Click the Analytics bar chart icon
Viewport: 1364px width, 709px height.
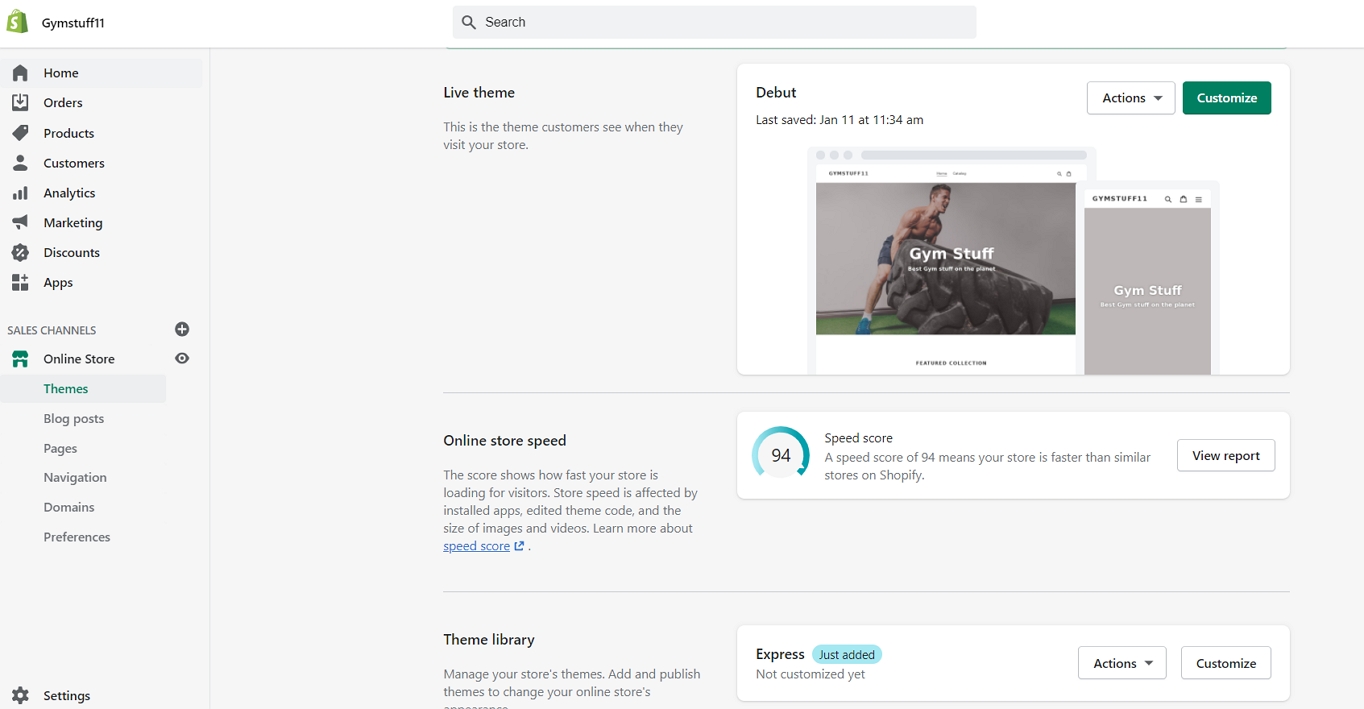click(20, 193)
